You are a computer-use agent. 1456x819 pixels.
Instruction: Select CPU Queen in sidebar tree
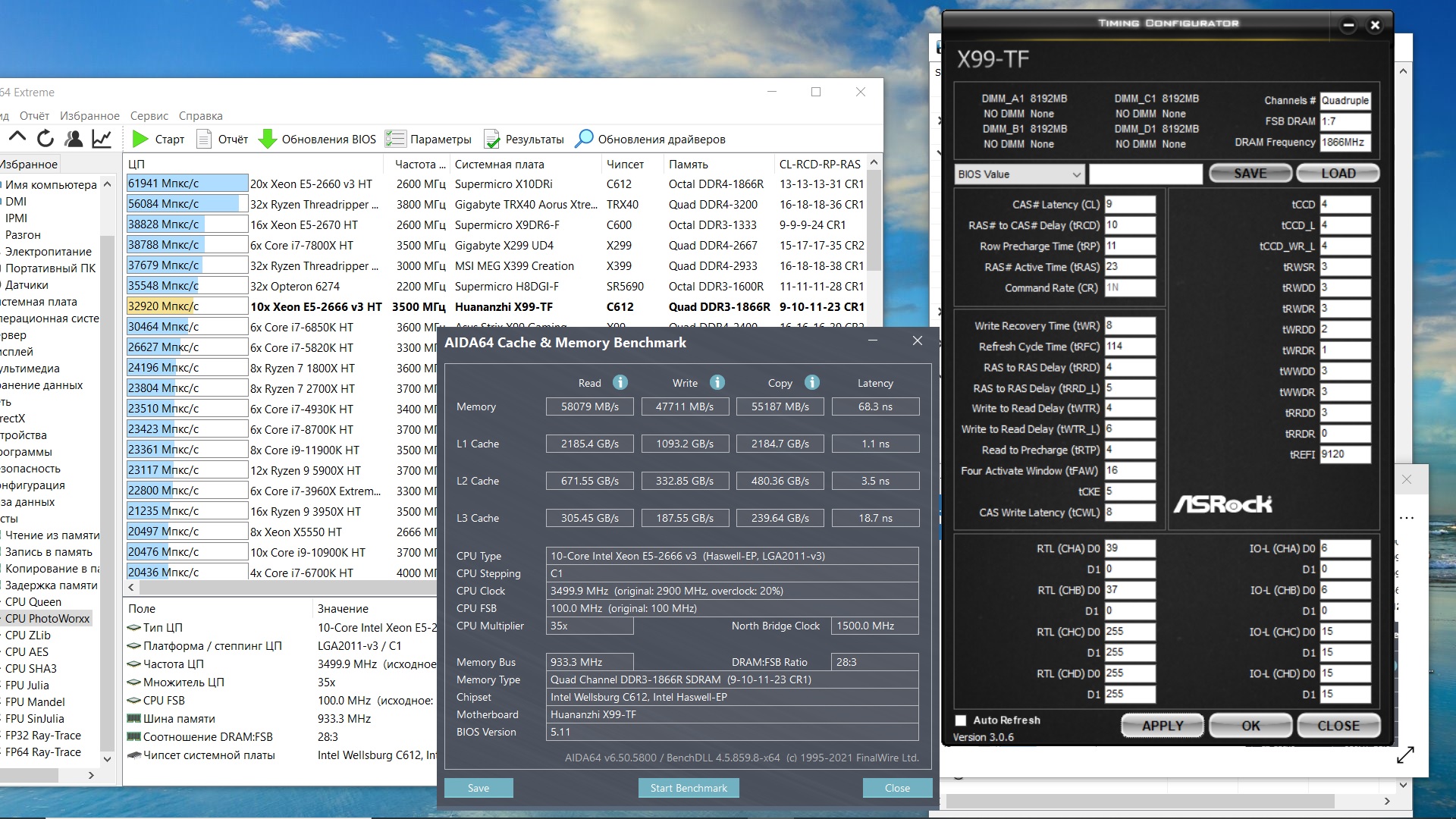point(33,602)
